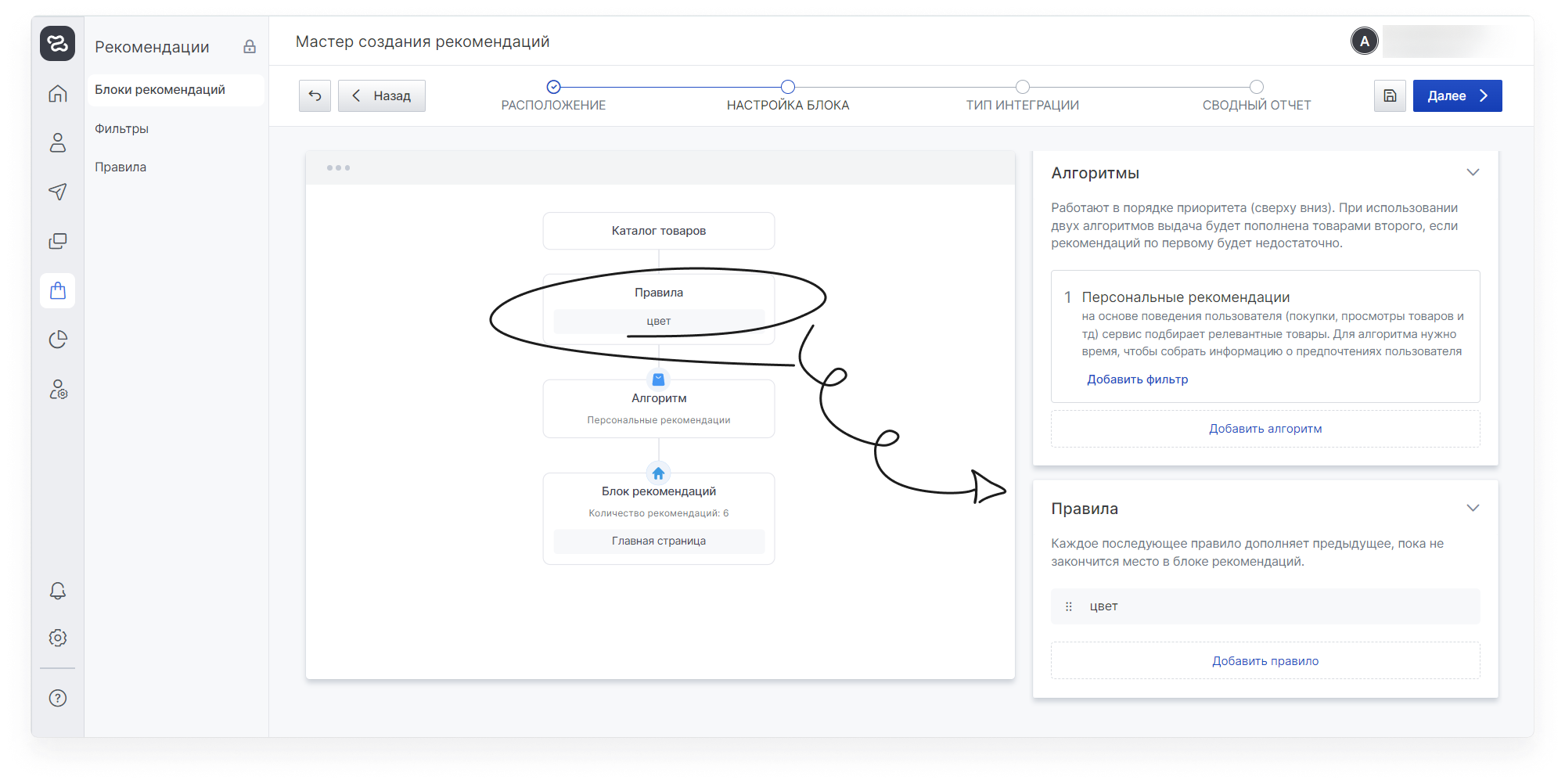Click the undo arrow button
Image resolution: width=1565 pixels, height=784 pixels.
315,95
